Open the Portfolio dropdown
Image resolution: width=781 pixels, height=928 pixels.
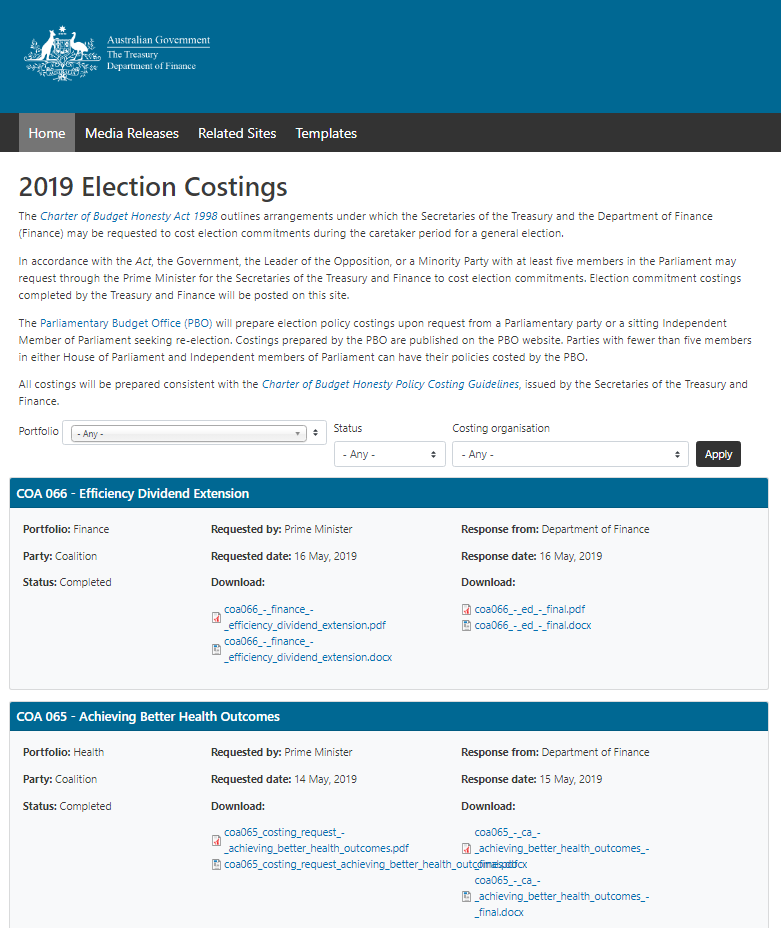194,433
